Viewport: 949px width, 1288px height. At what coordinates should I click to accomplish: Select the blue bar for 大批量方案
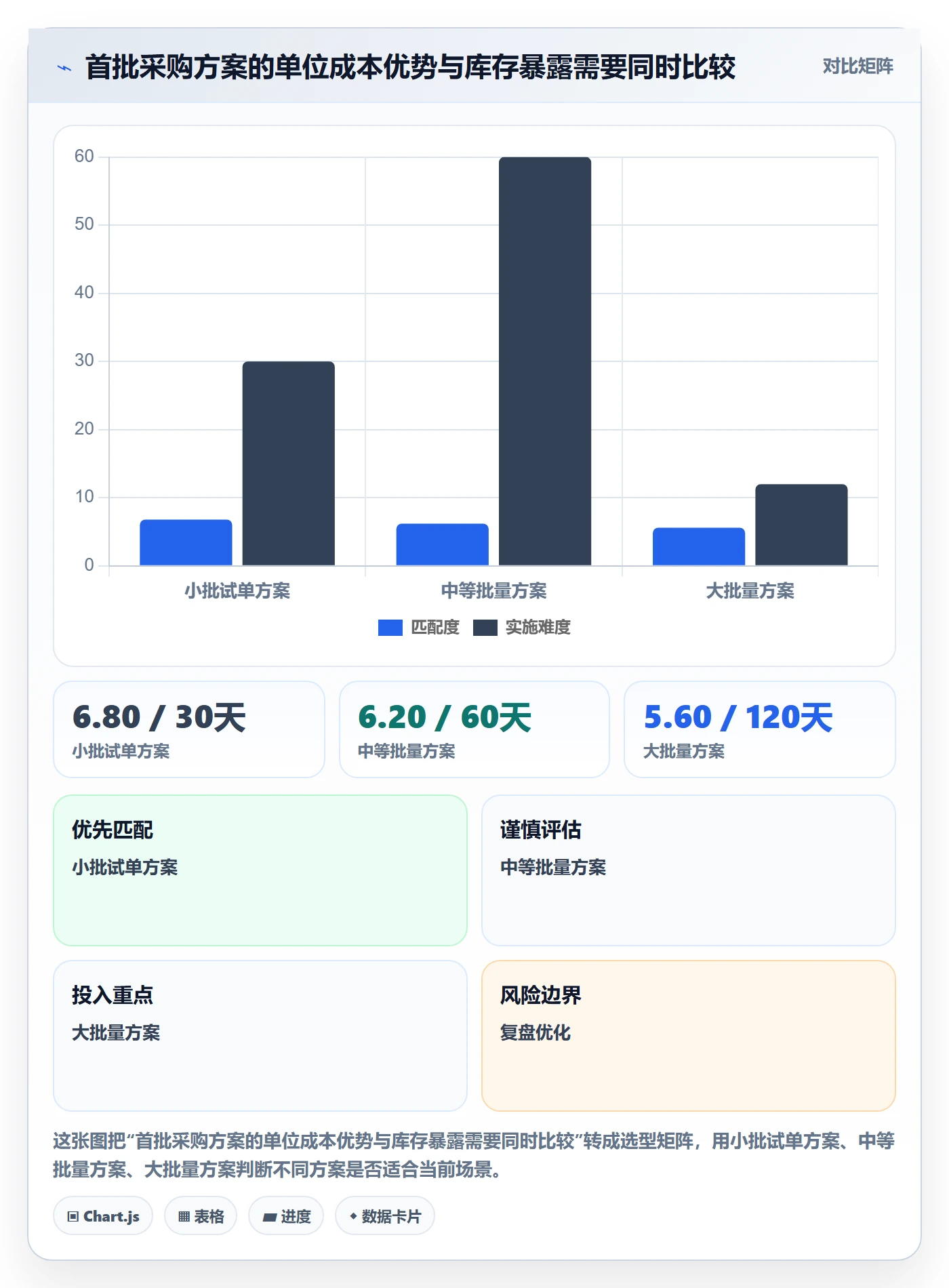click(699, 546)
